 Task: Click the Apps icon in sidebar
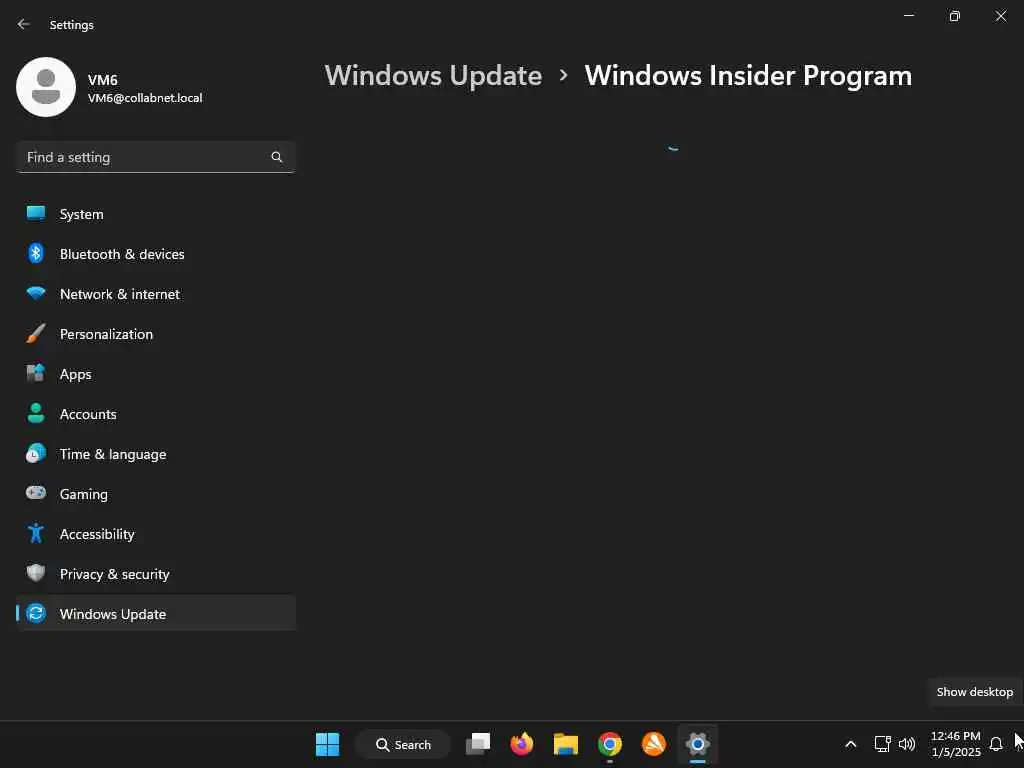36,373
